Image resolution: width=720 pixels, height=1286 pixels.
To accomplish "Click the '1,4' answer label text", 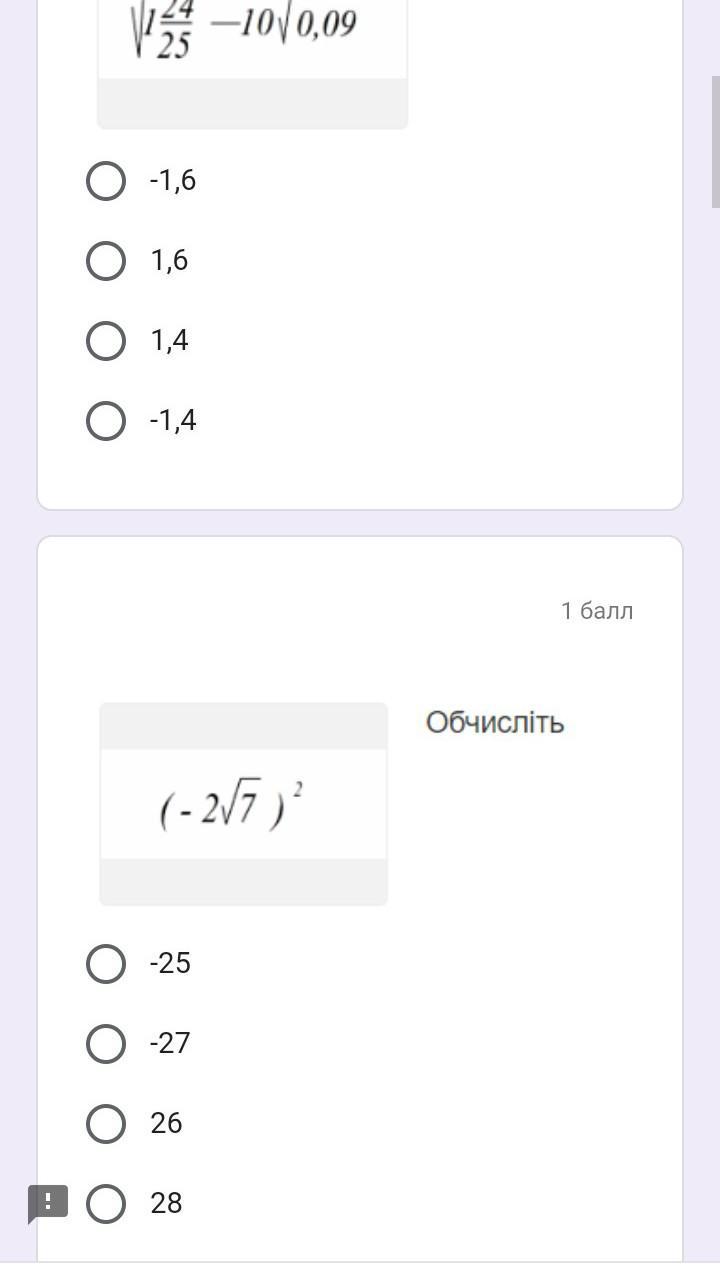I will point(169,341).
